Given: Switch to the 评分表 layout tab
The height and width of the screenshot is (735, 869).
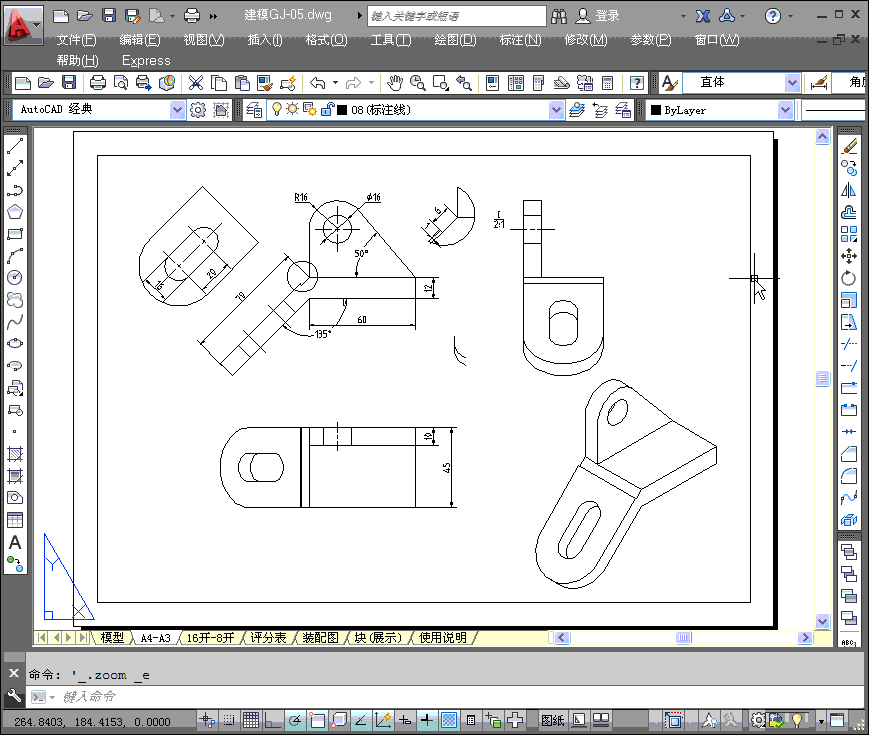Looking at the screenshot, I should [268, 637].
